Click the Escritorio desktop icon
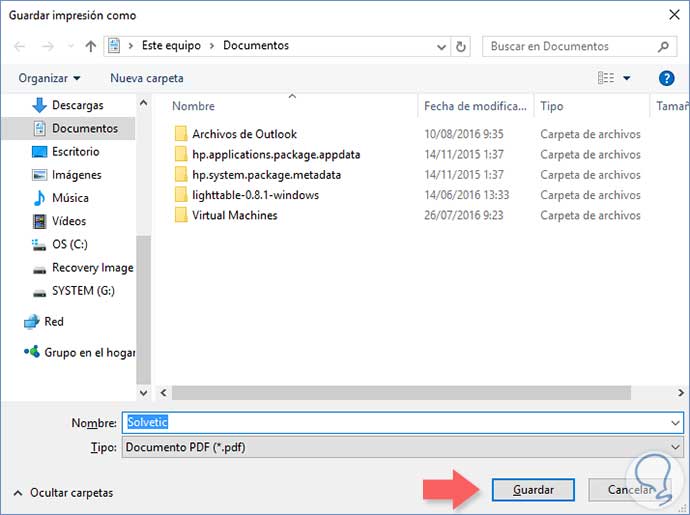Viewport: 690px width, 515px height. coord(39,152)
